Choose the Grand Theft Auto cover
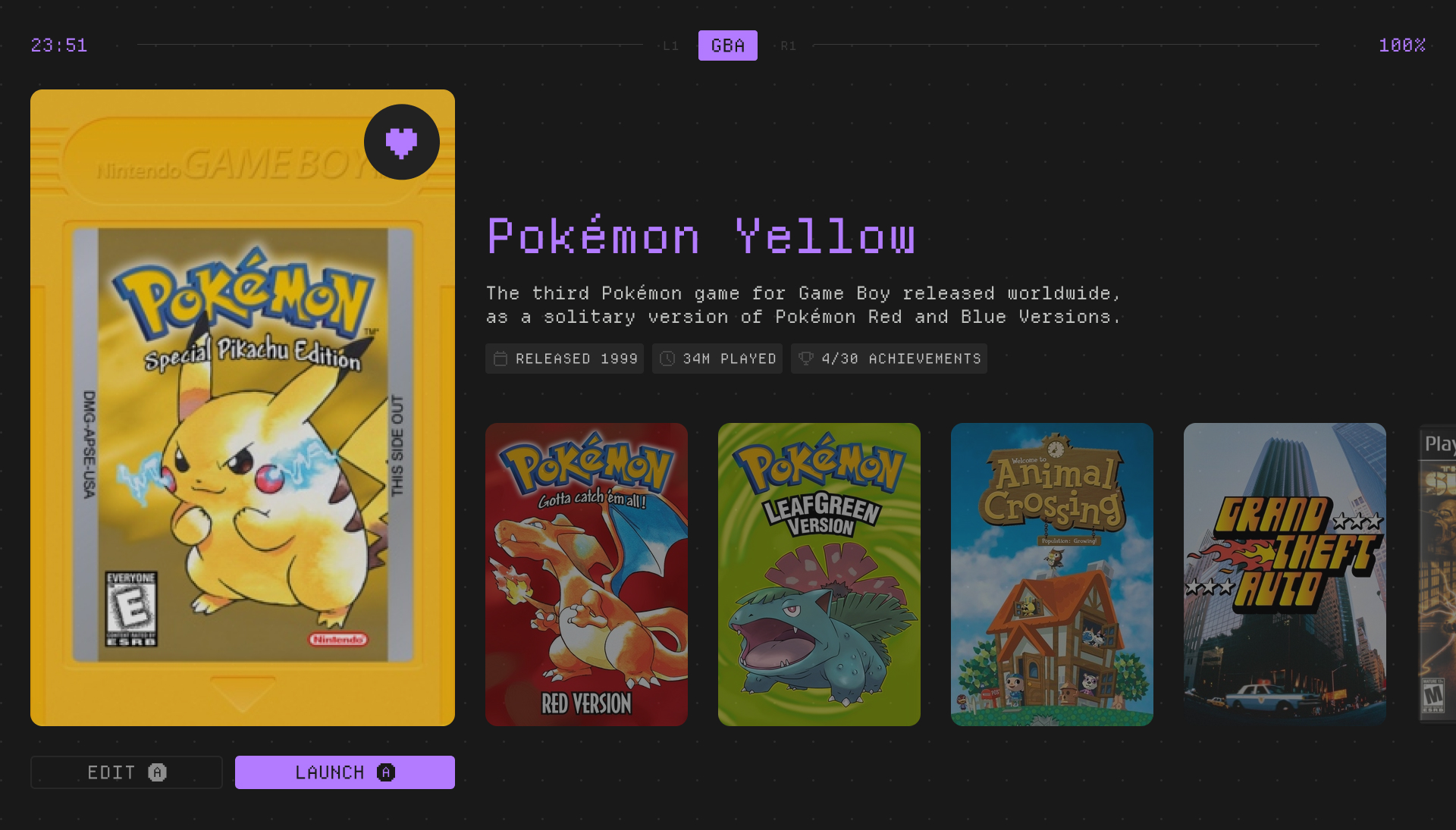Image resolution: width=1456 pixels, height=830 pixels. pos(1285,575)
